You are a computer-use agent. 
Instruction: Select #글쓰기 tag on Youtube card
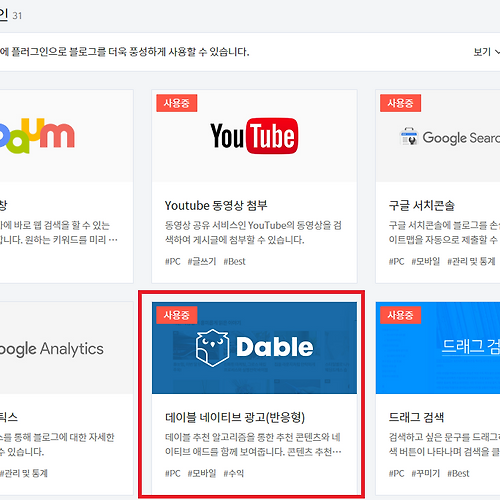pyautogui.click(x=202, y=261)
